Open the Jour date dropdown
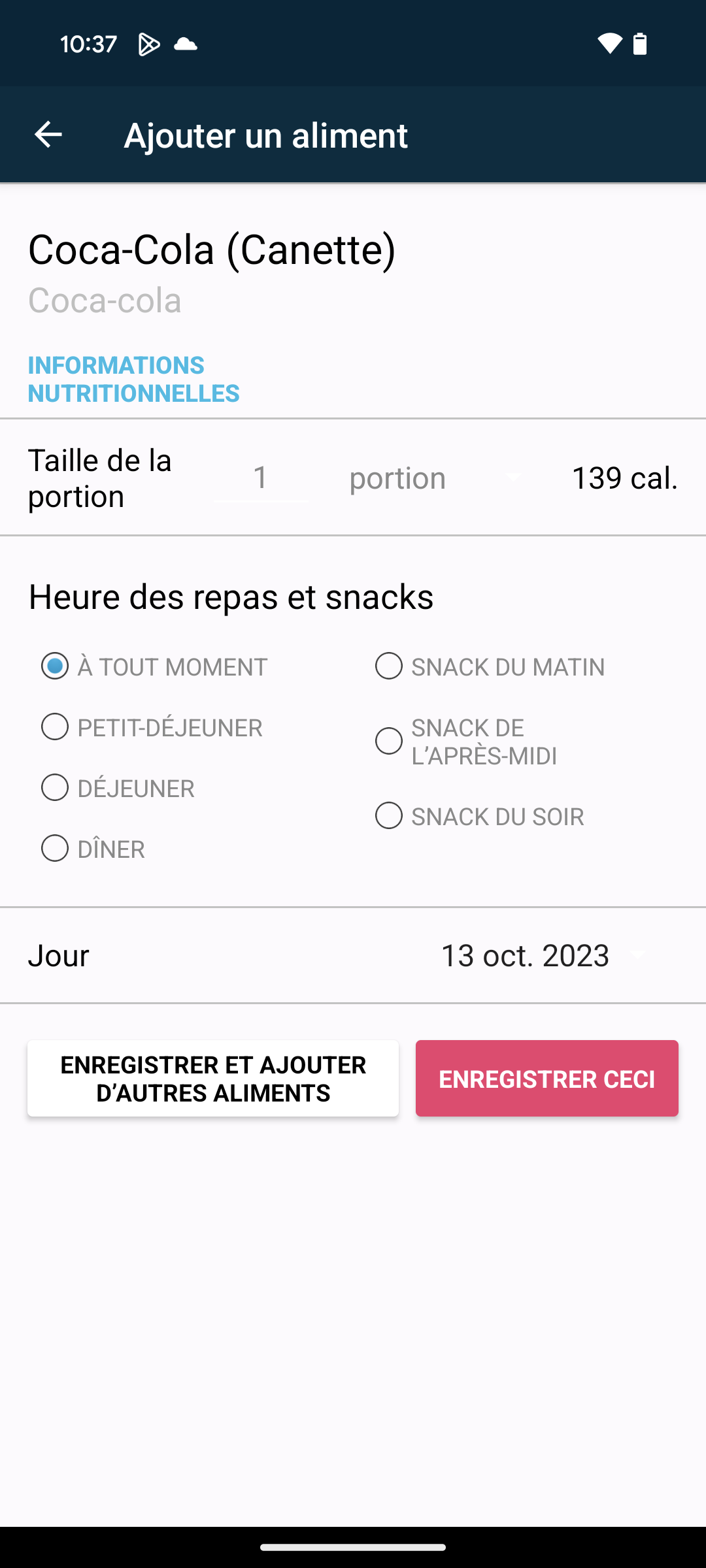The height and width of the screenshot is (1568, 706). (x=544, y=956)
